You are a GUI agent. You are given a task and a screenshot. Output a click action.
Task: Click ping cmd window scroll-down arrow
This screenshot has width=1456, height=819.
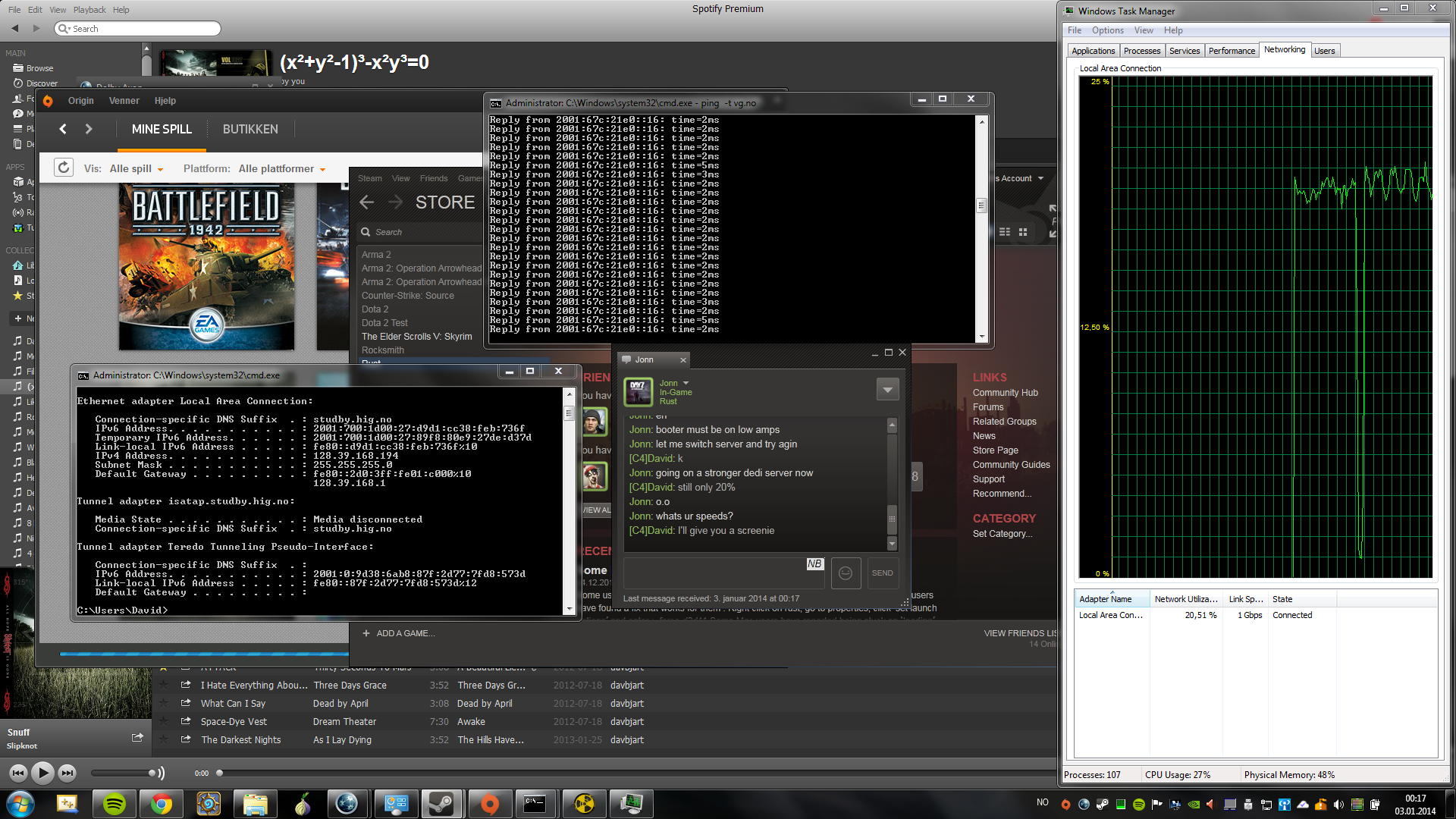click(981, 337)
